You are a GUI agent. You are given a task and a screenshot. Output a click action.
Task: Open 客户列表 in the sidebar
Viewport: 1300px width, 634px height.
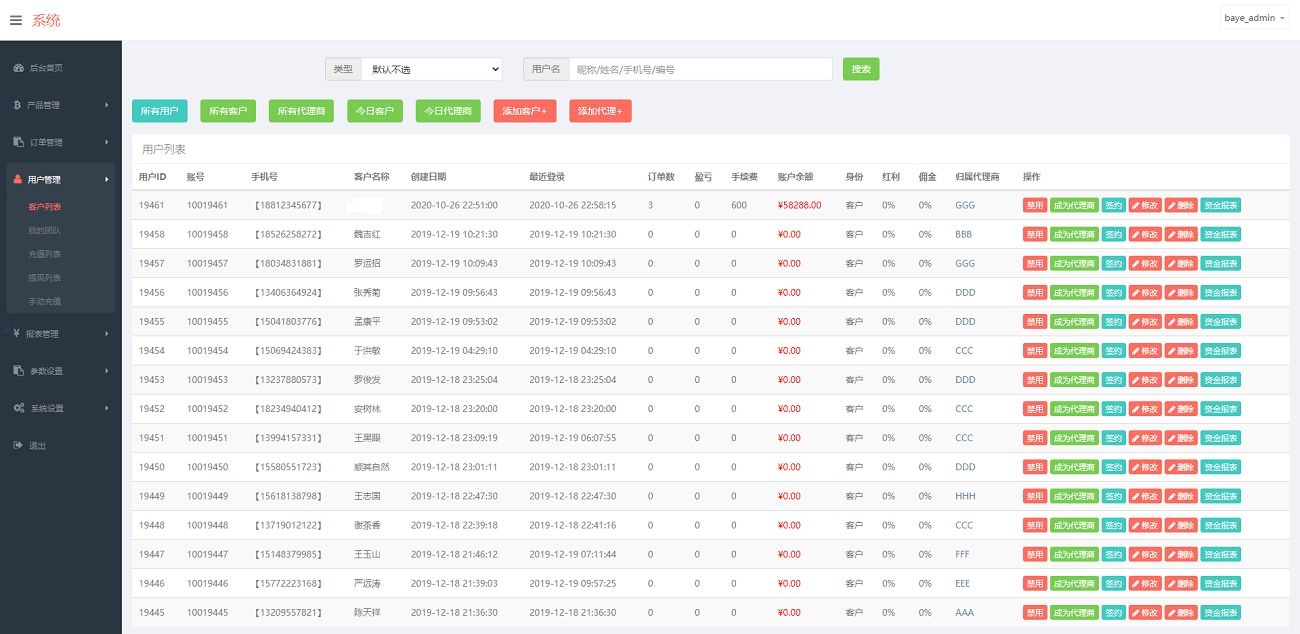(45, 207)
